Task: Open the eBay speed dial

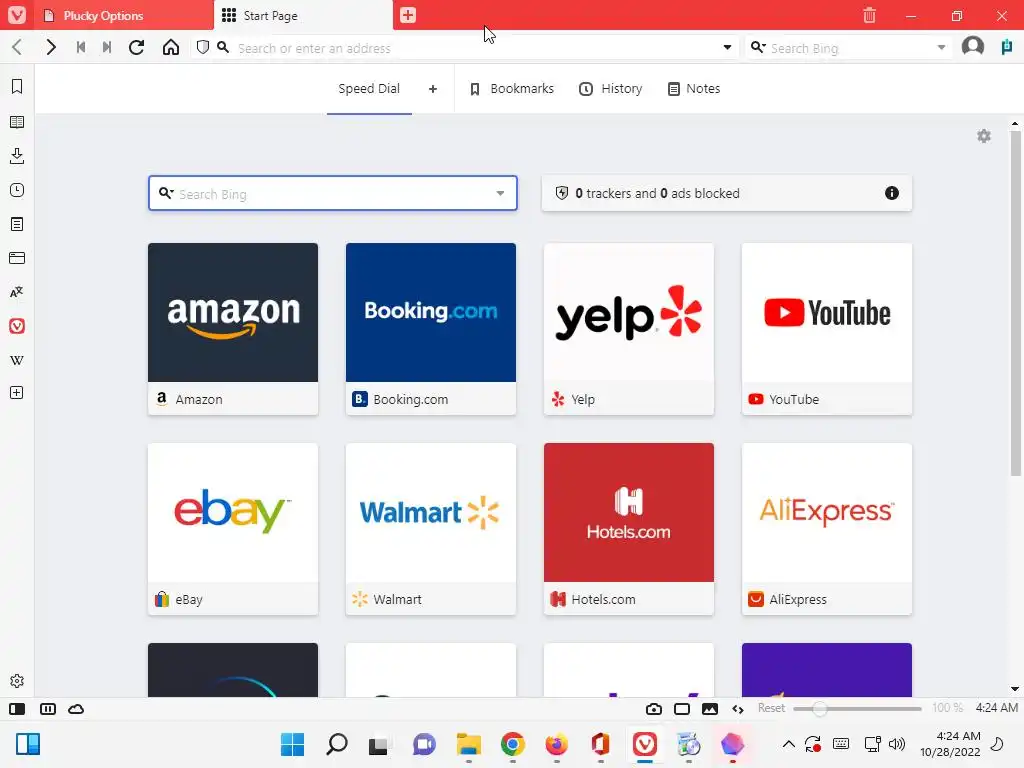Action: tap(233, 529)
